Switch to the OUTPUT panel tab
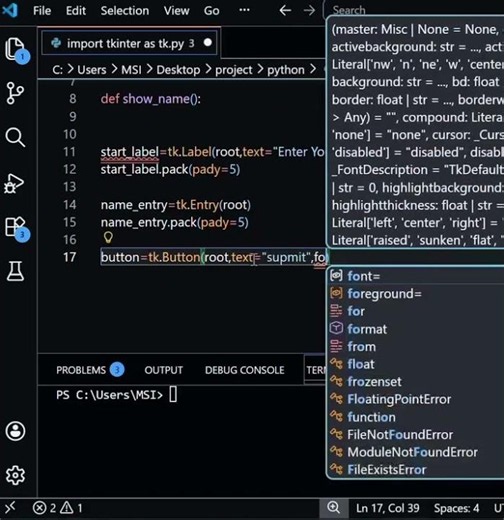 tap(164, 370)
